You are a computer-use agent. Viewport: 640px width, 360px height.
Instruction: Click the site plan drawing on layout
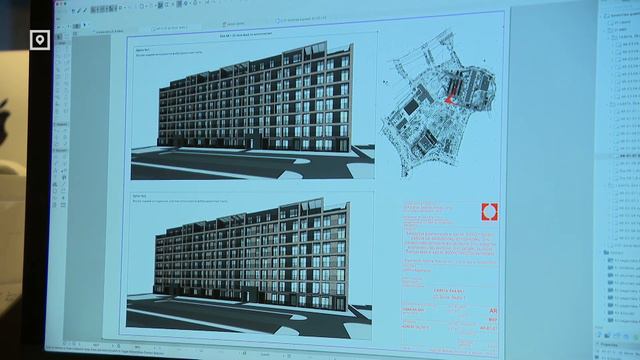tap(439, 104)
